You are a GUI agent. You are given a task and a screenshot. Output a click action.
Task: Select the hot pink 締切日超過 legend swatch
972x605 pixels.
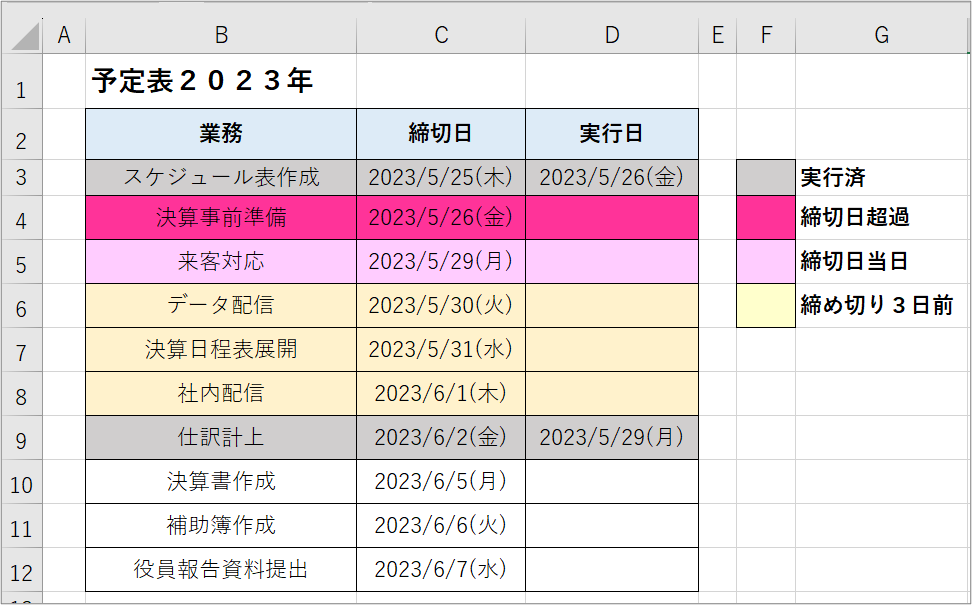click(766, 218)
